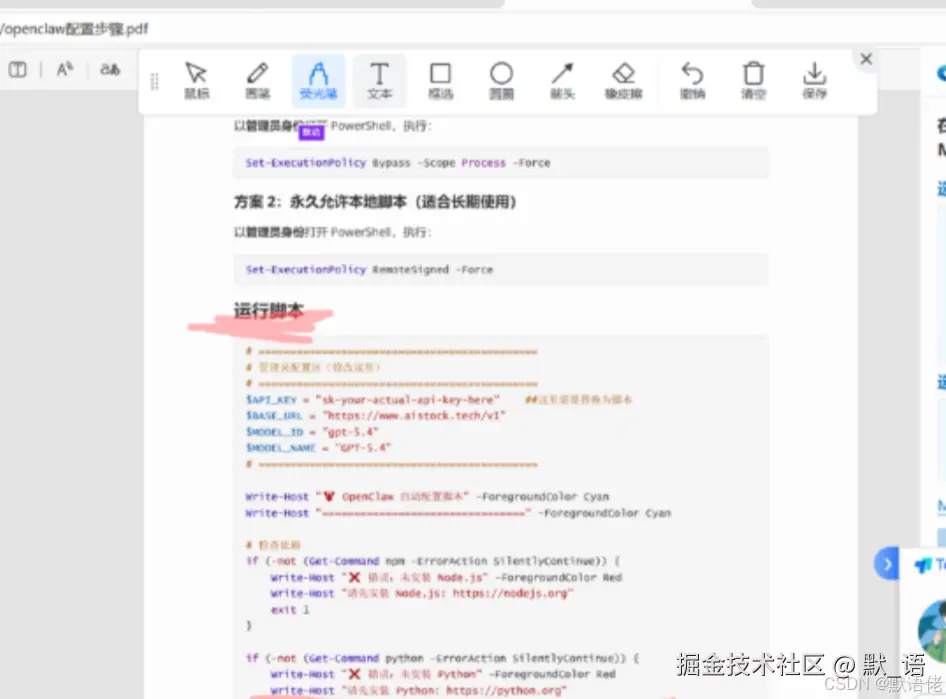This screenshot has height=699, width=946.
Task: Select the text tool (文本)
Action: click(x=379, y=81)
